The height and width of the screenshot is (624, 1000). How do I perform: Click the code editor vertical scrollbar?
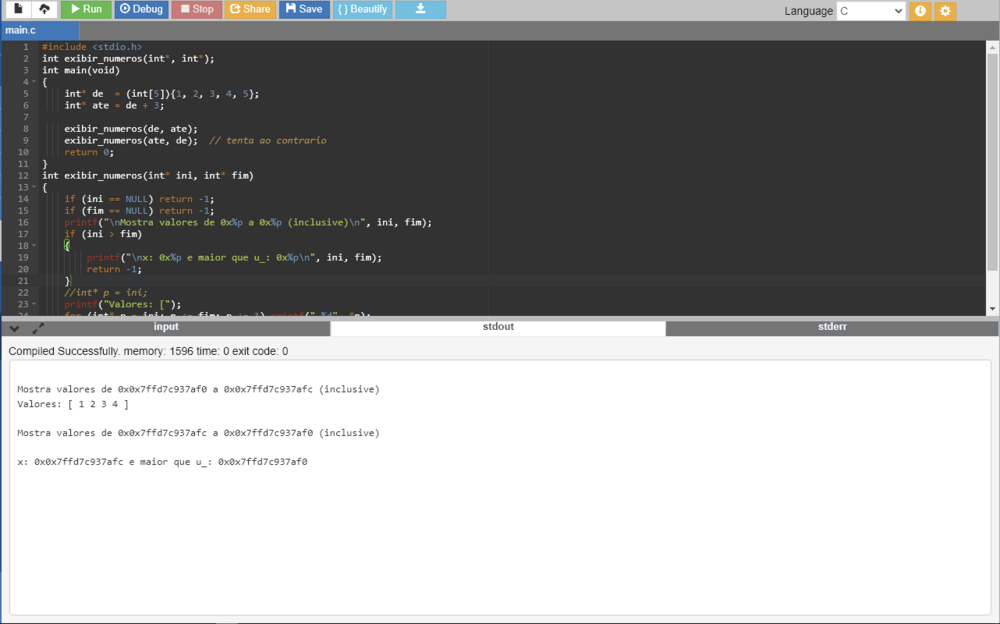(x=992, y=160)
